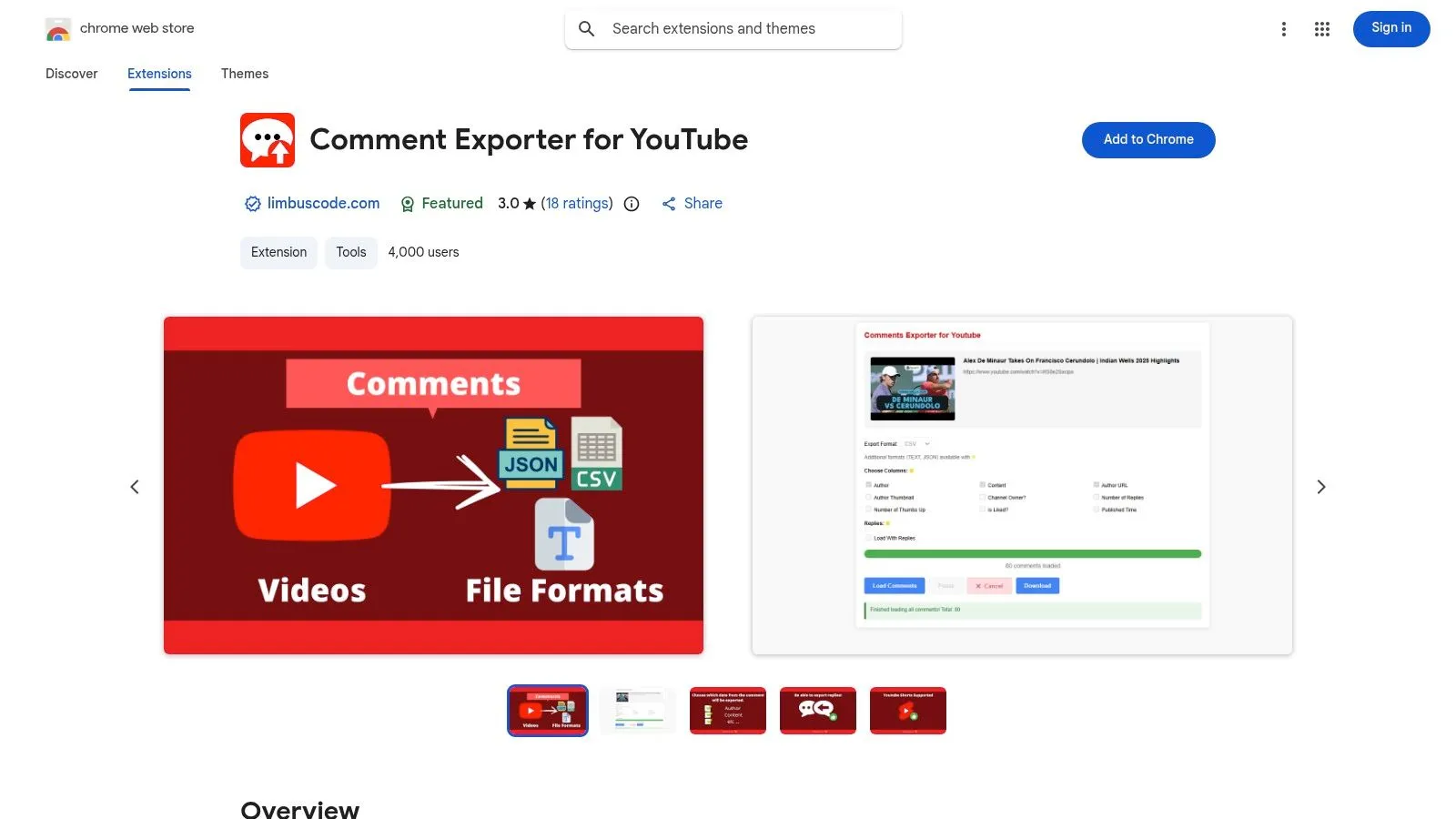Open the ratings info icon
This screenshot has width=1456, height=819.
[x=632, y=204]
